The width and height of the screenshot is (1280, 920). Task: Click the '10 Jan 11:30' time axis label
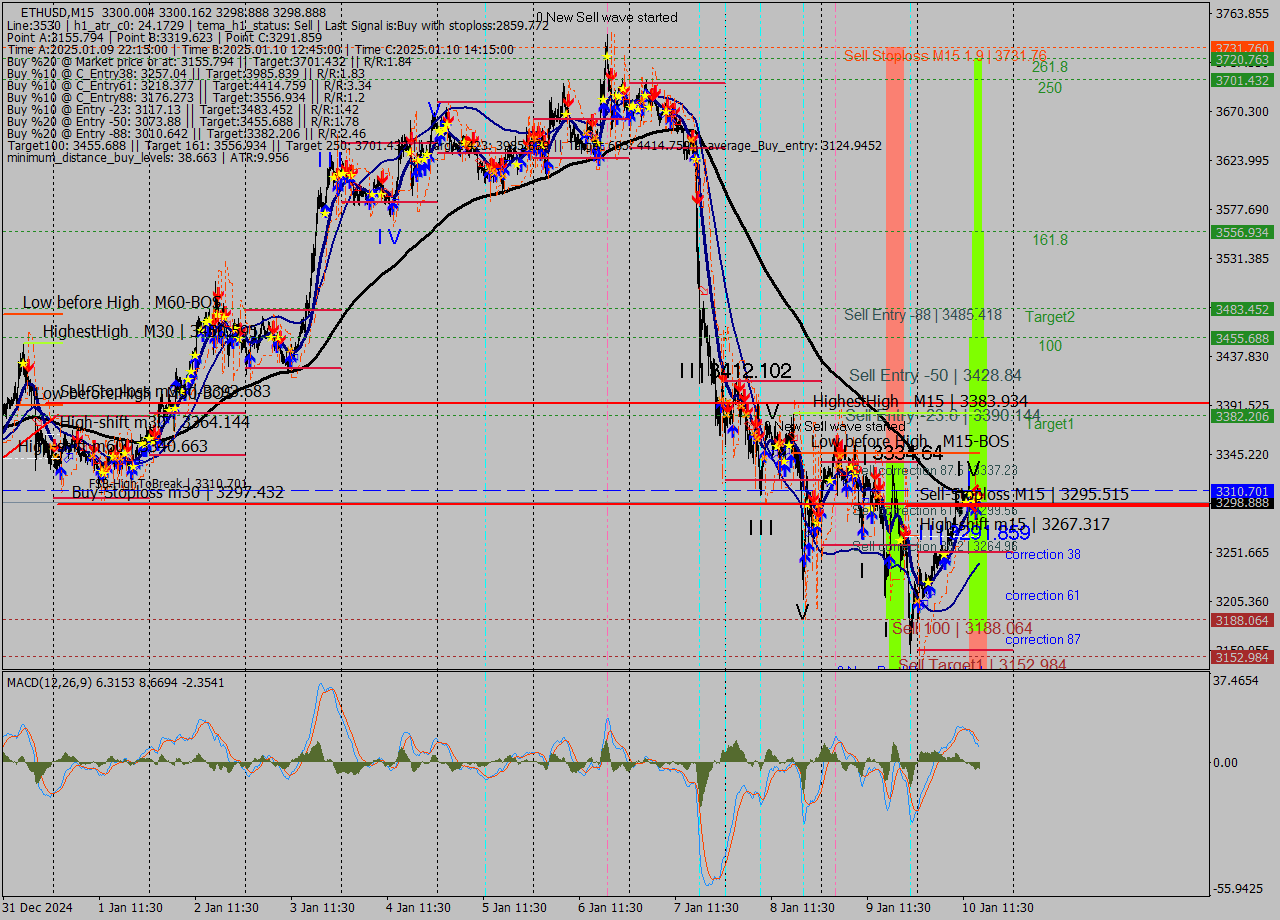[x=996, y=908]
